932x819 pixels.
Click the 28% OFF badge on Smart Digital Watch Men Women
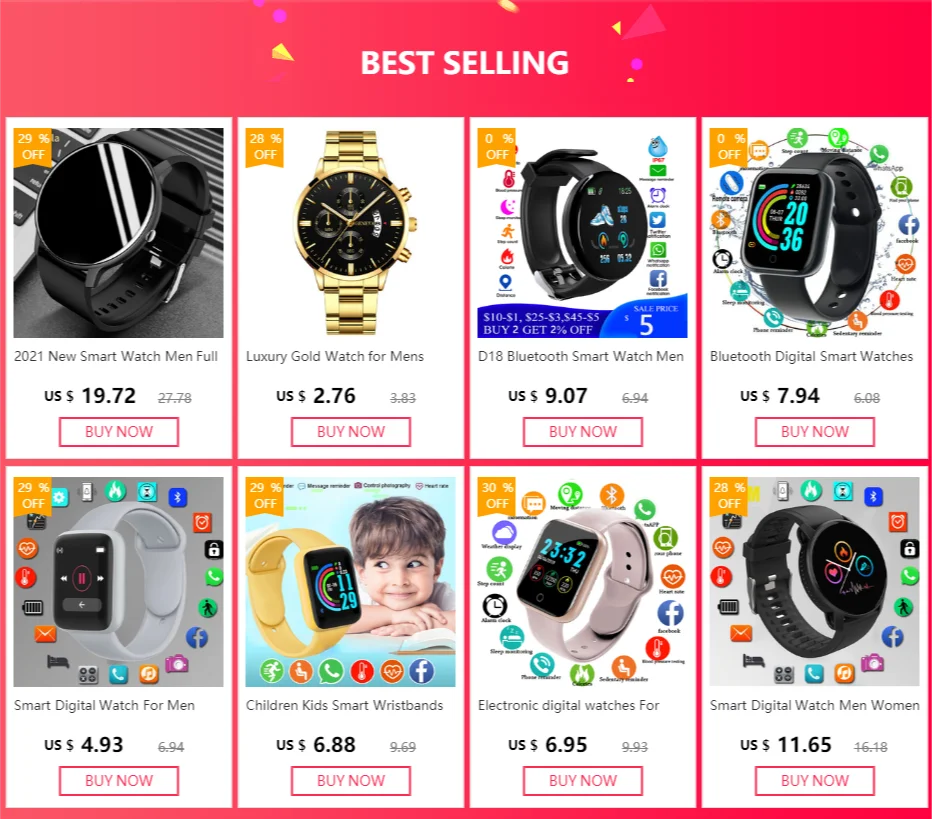click(x=728, y=496)
